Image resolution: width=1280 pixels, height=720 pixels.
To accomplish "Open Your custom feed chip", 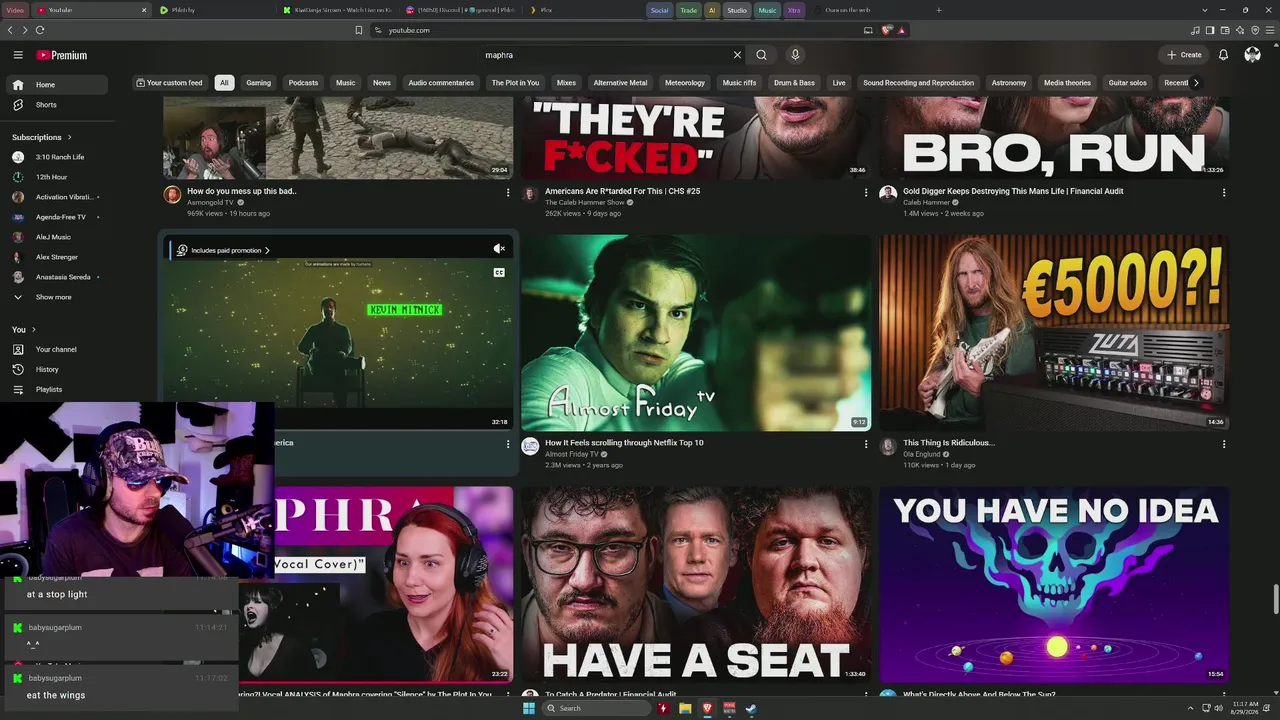I will tap(169, 83).
